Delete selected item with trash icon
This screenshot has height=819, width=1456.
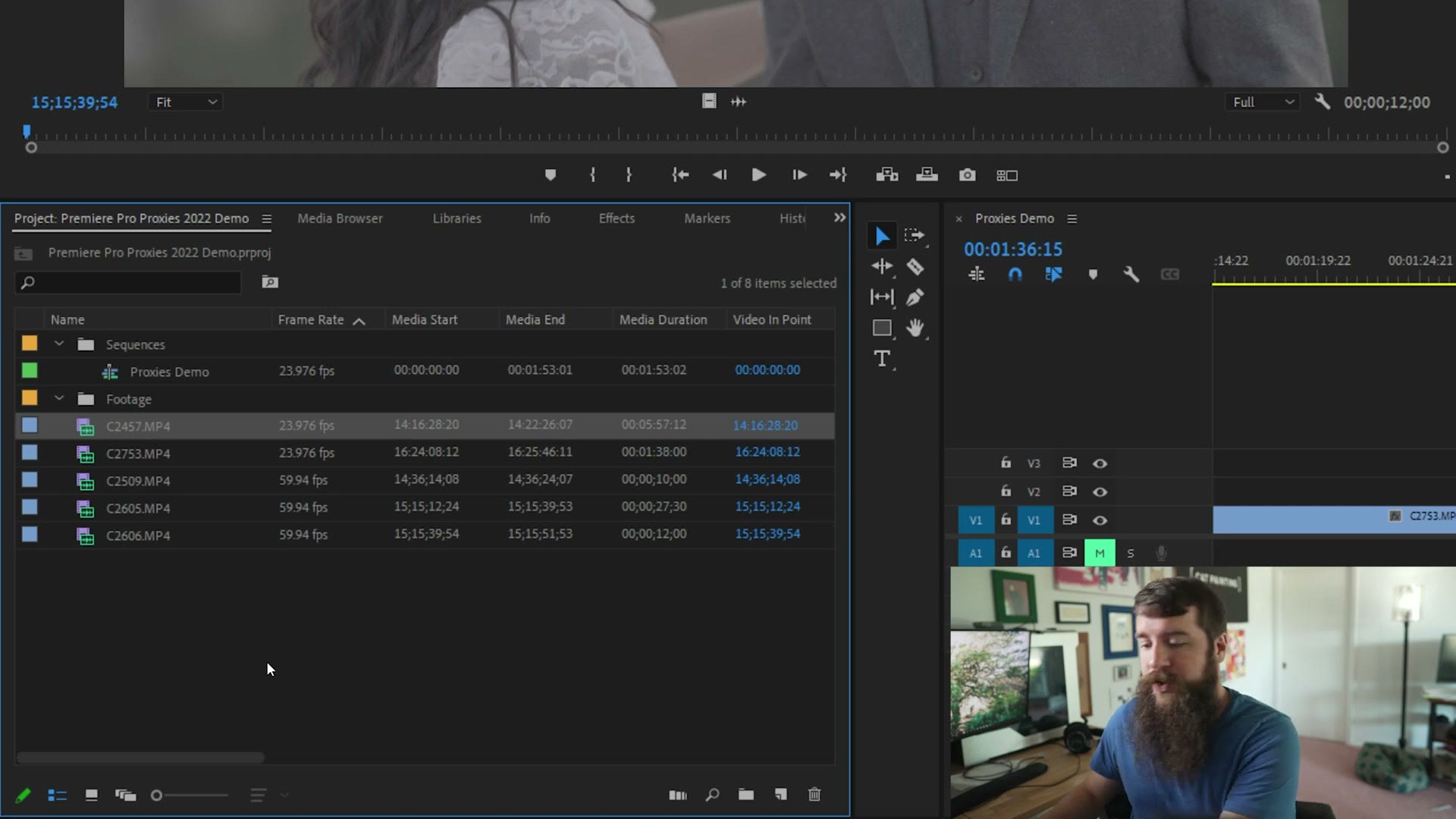(814, 795)
